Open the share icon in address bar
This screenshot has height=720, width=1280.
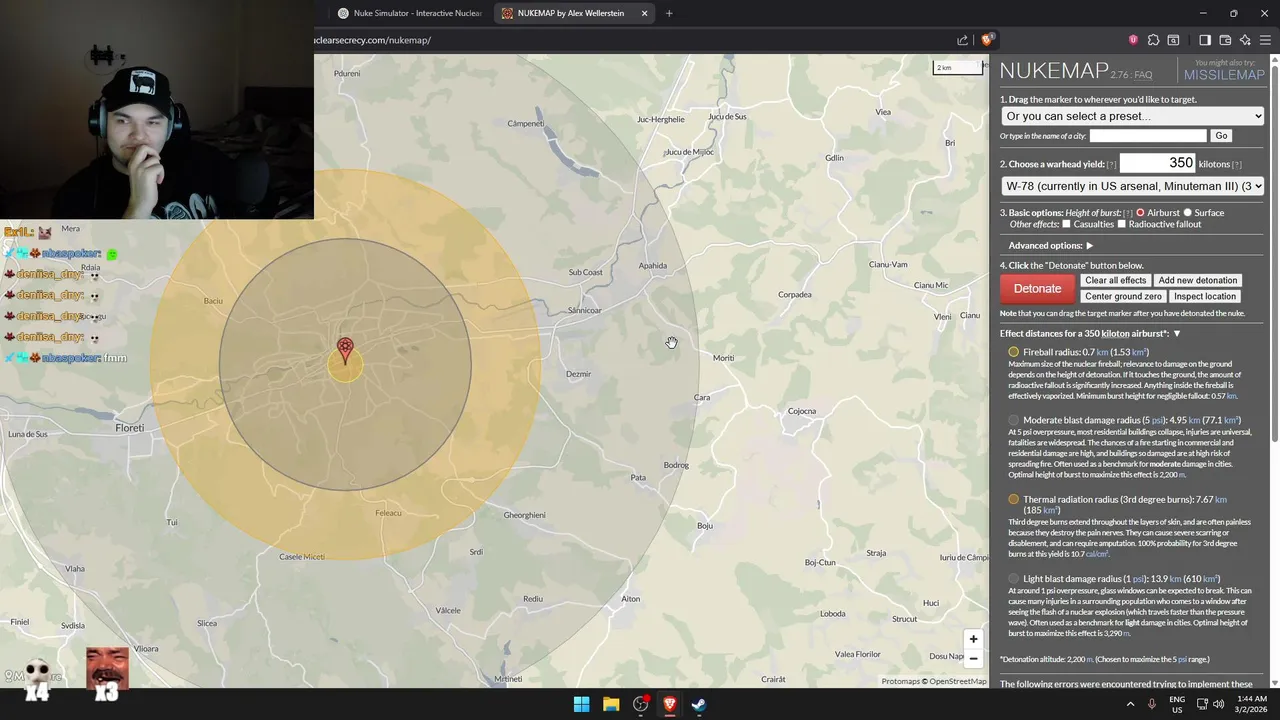(x=962, y=40)
